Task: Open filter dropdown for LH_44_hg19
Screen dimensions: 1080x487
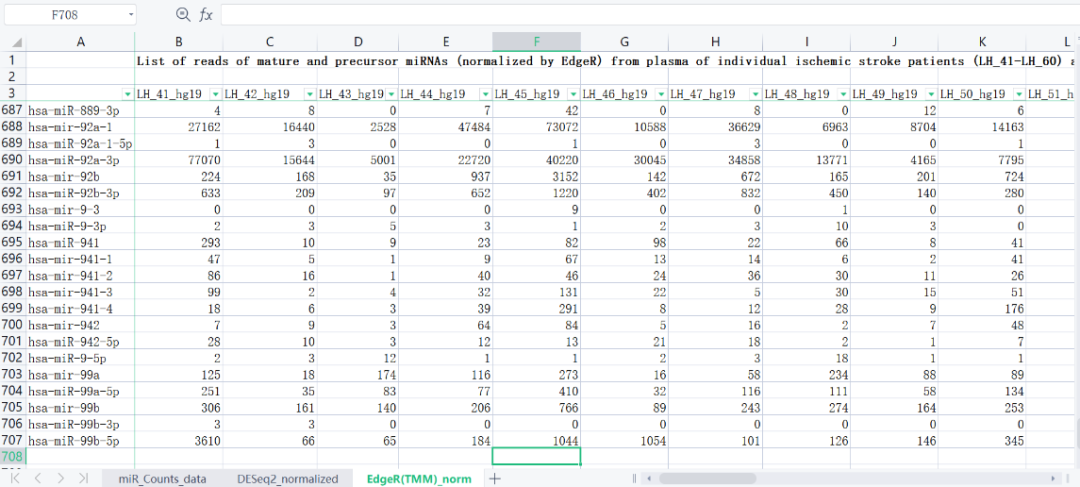Action: click(x=484, y=94)
